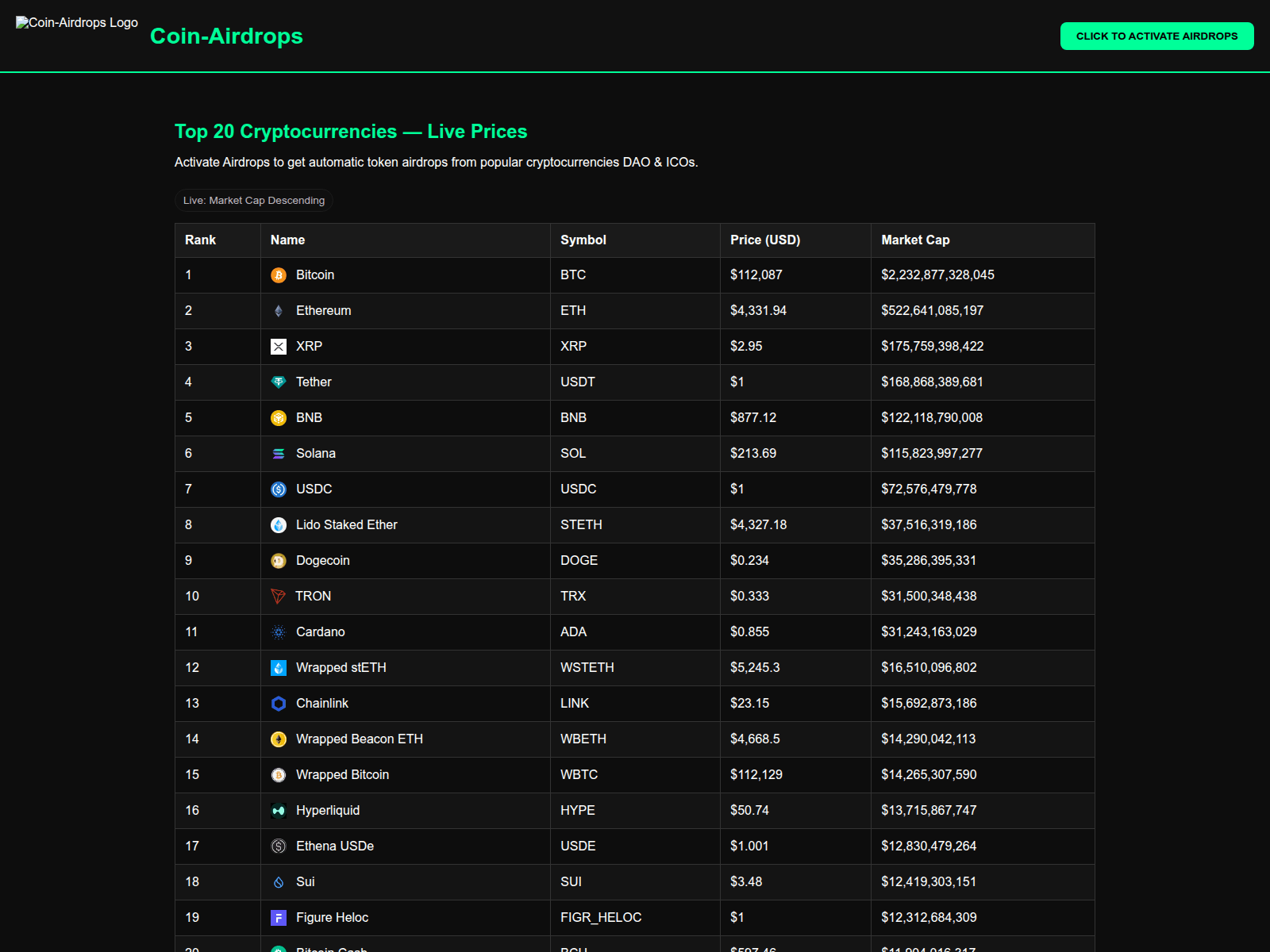The width and height of the screenshot is (1270, 952).
Task: Click the $175,759,398,422 market cap
Action: click(933, 346)
